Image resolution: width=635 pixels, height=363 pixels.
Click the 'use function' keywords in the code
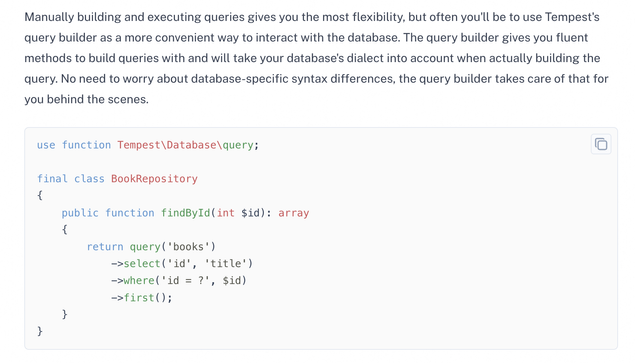[74, 145]
